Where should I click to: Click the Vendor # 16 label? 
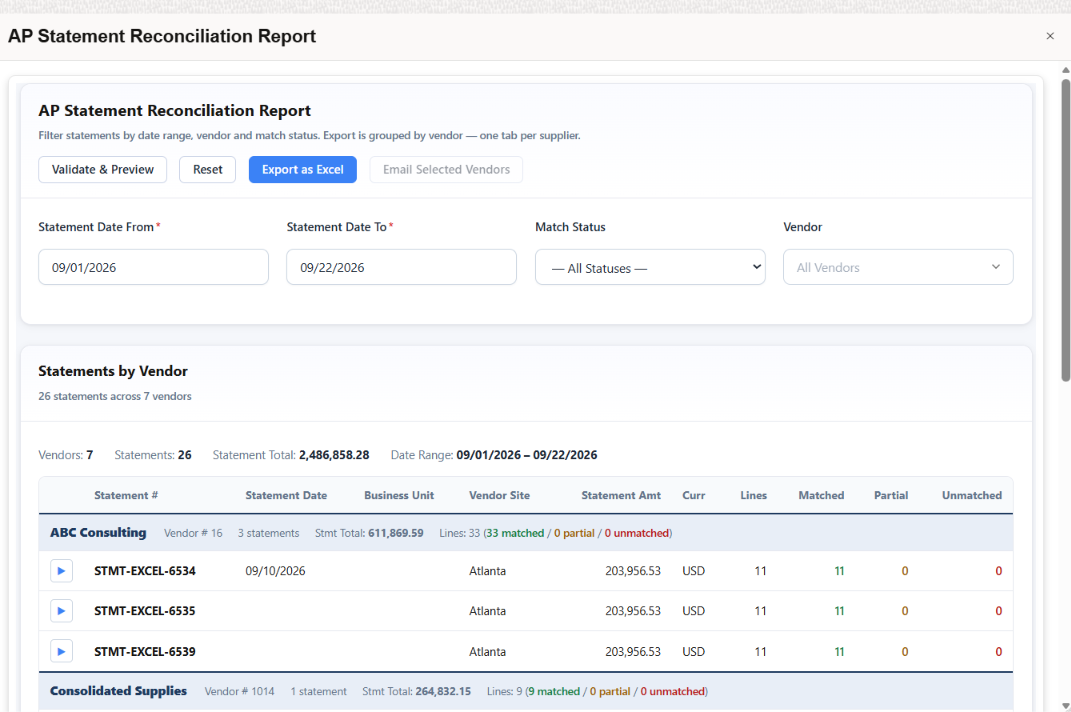[x=193, y=533]
